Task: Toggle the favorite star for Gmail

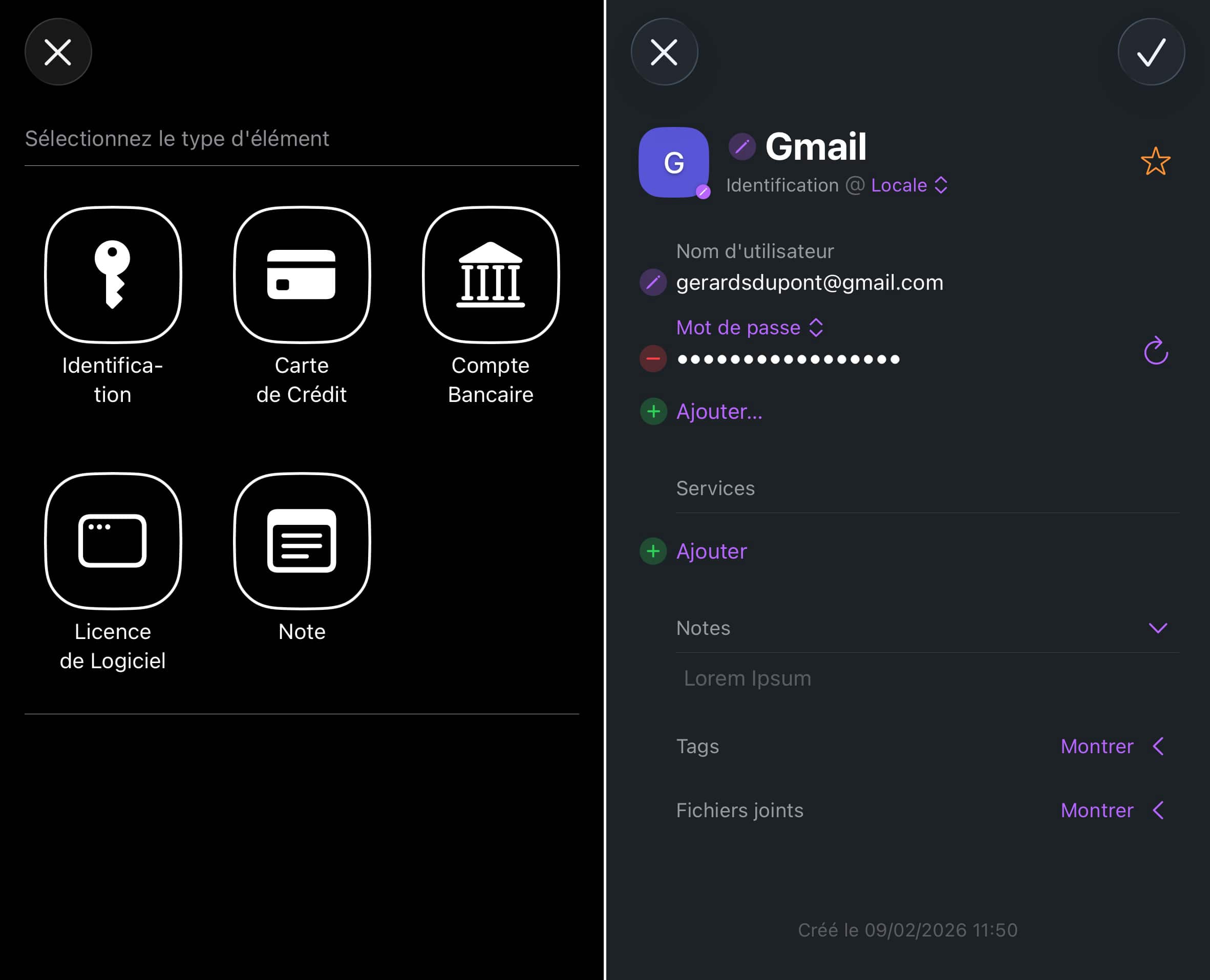Action: [1155, 161]
